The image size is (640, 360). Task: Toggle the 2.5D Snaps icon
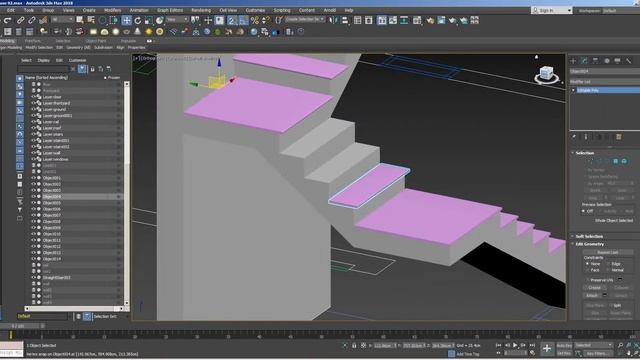(232, 20)
